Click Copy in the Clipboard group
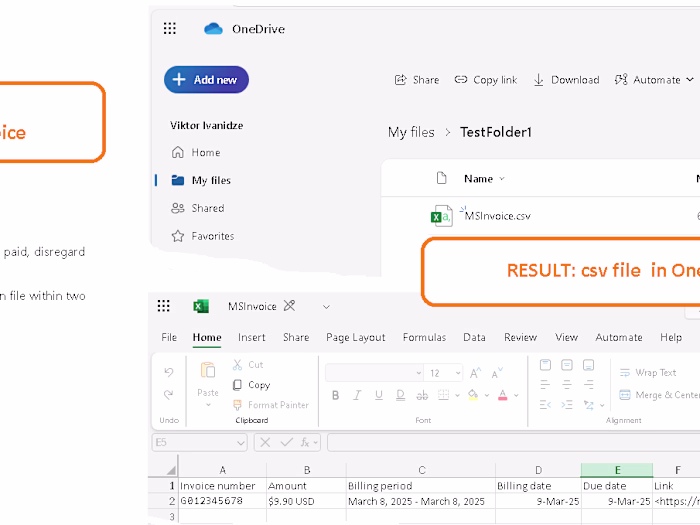The height and width of the screenshot is (525, 700). 252,385
